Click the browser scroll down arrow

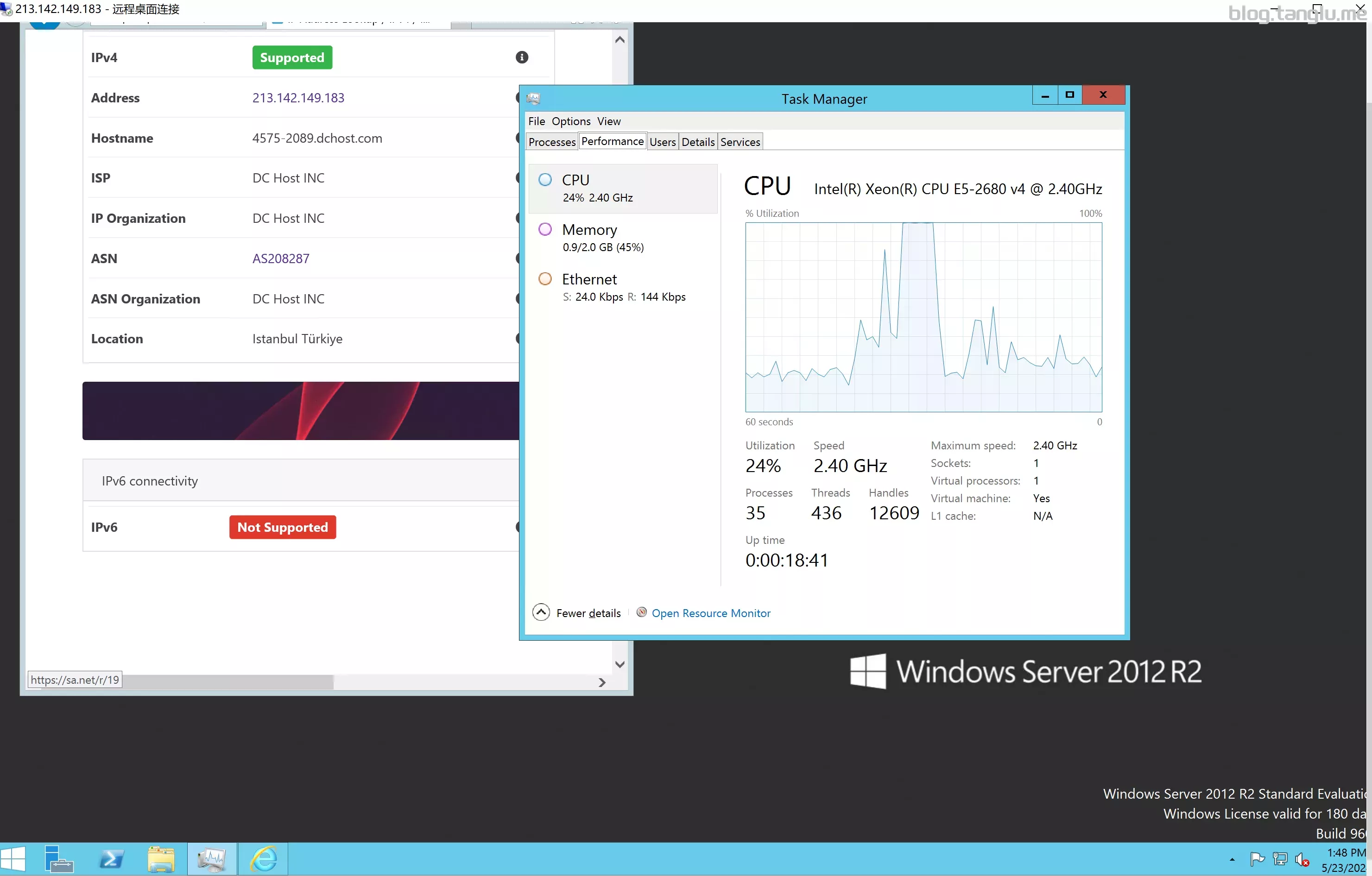click(620, 664)
